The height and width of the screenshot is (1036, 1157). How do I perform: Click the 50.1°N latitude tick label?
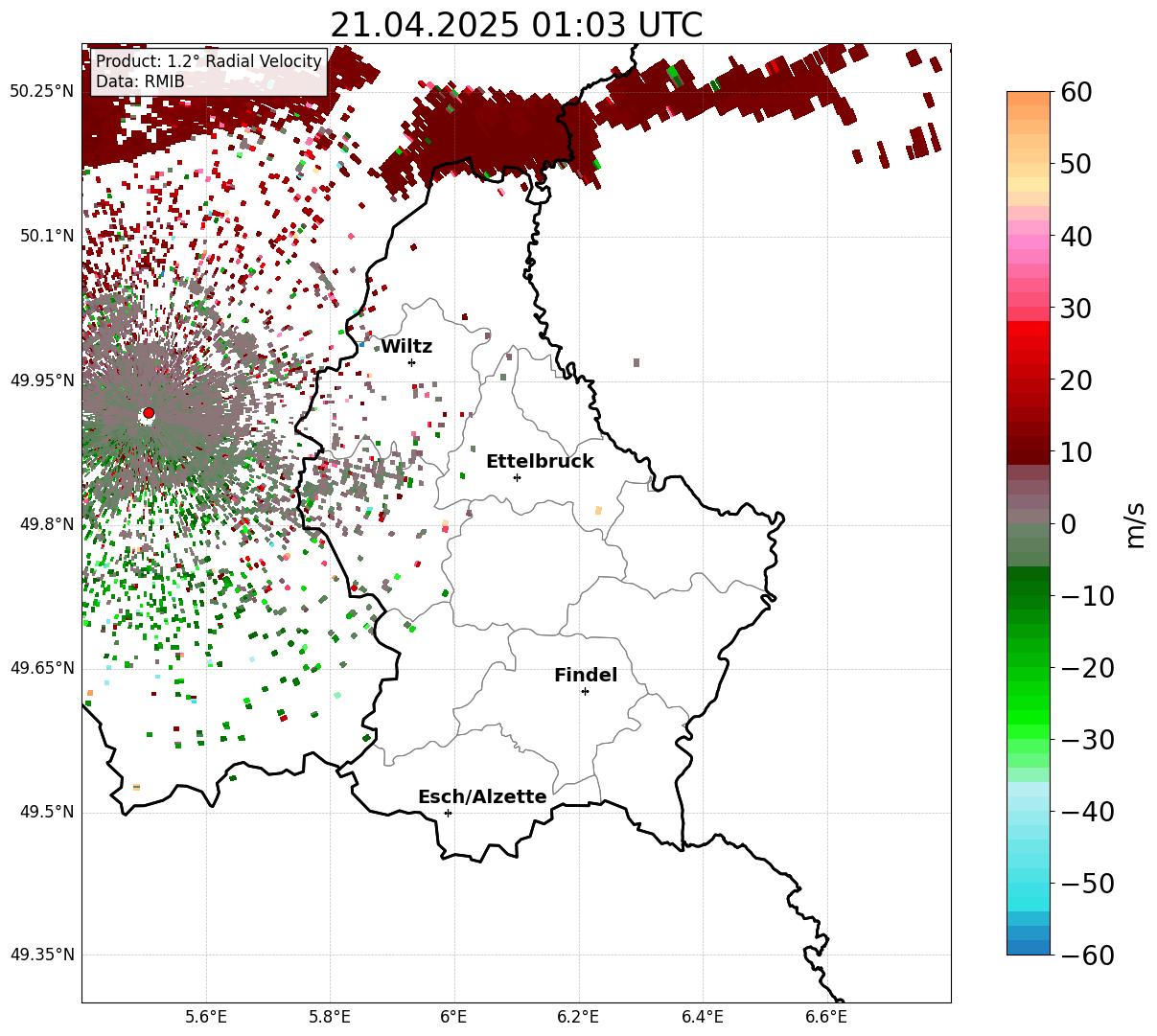46,236
